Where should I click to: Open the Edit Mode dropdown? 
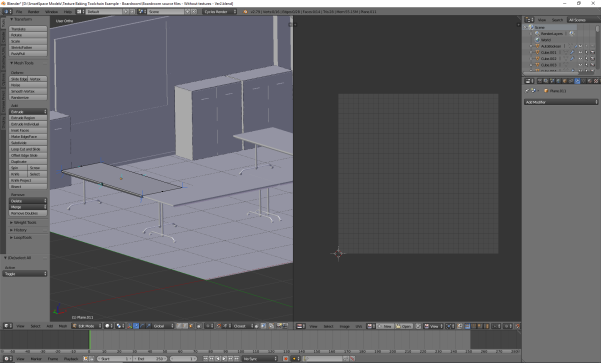[x=87, y=326]
